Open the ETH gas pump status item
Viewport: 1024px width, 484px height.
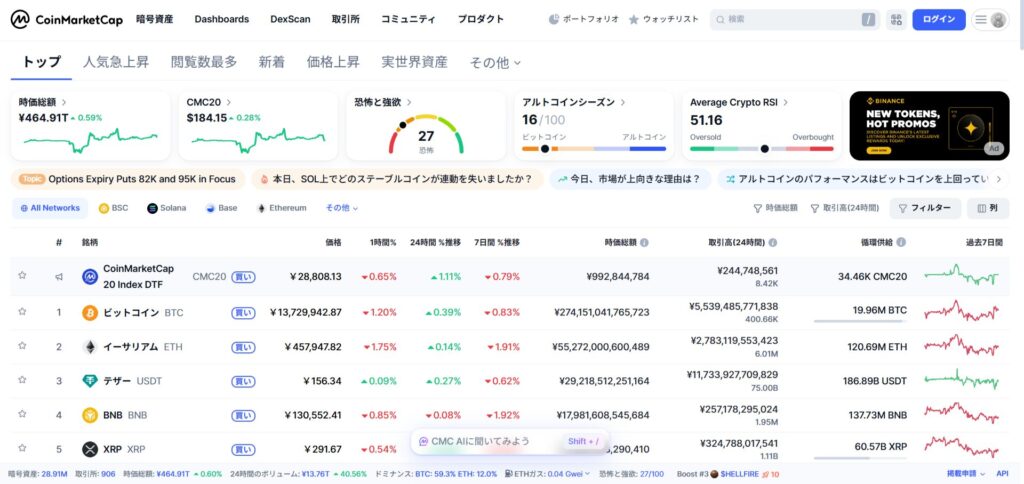548,474
